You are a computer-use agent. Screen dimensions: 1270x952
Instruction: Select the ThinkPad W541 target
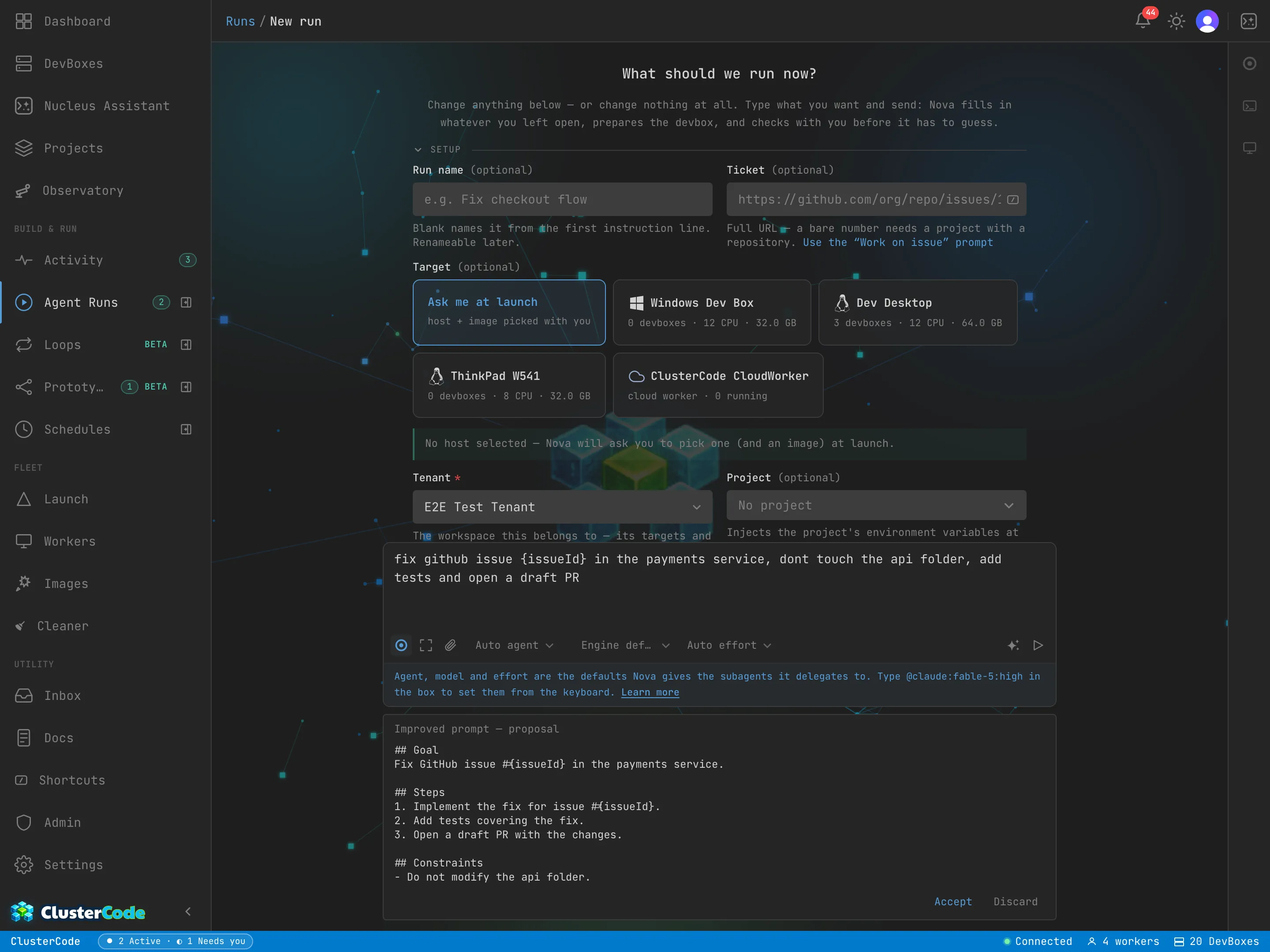[509, 385]
